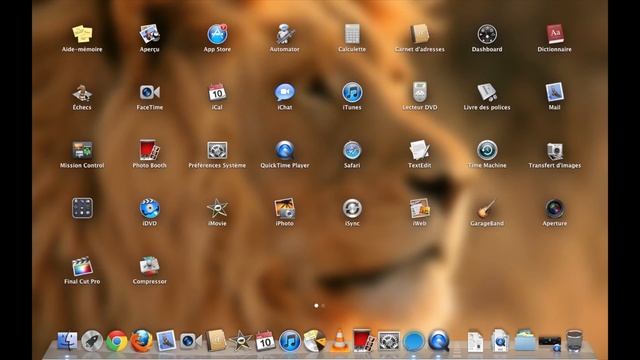Open FaceTime from the Launchpad grid

149,93
